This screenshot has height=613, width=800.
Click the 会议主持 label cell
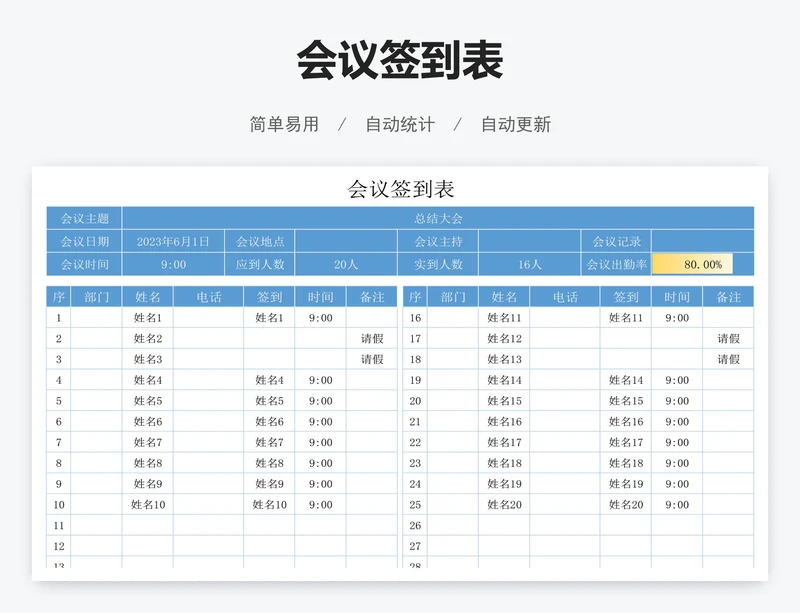pyautogui.click(x=438, y=241)
